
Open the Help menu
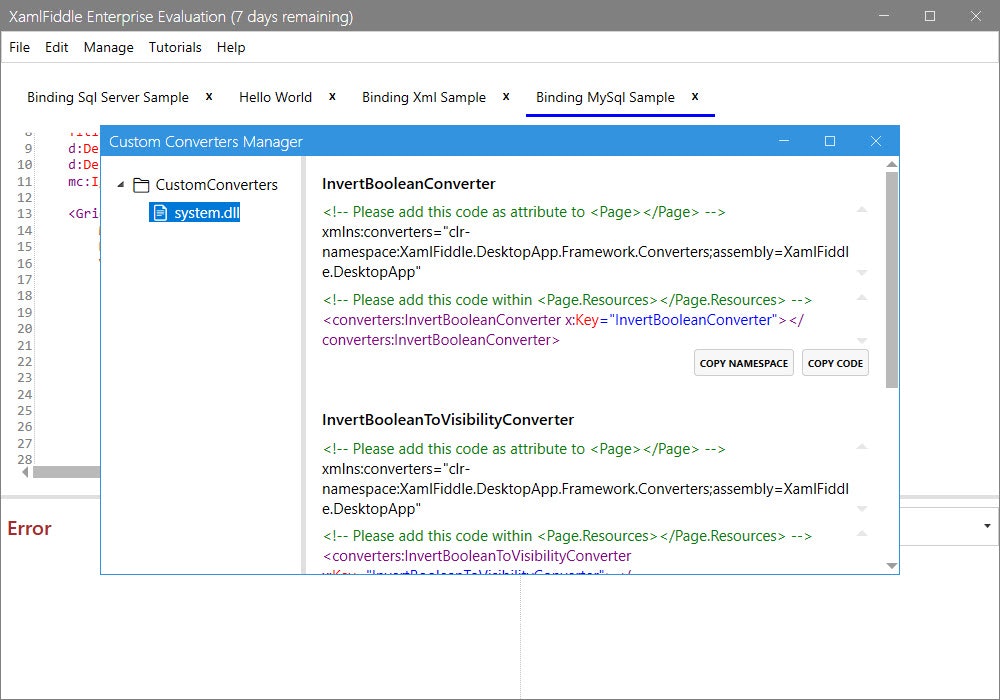coord(231,47)
